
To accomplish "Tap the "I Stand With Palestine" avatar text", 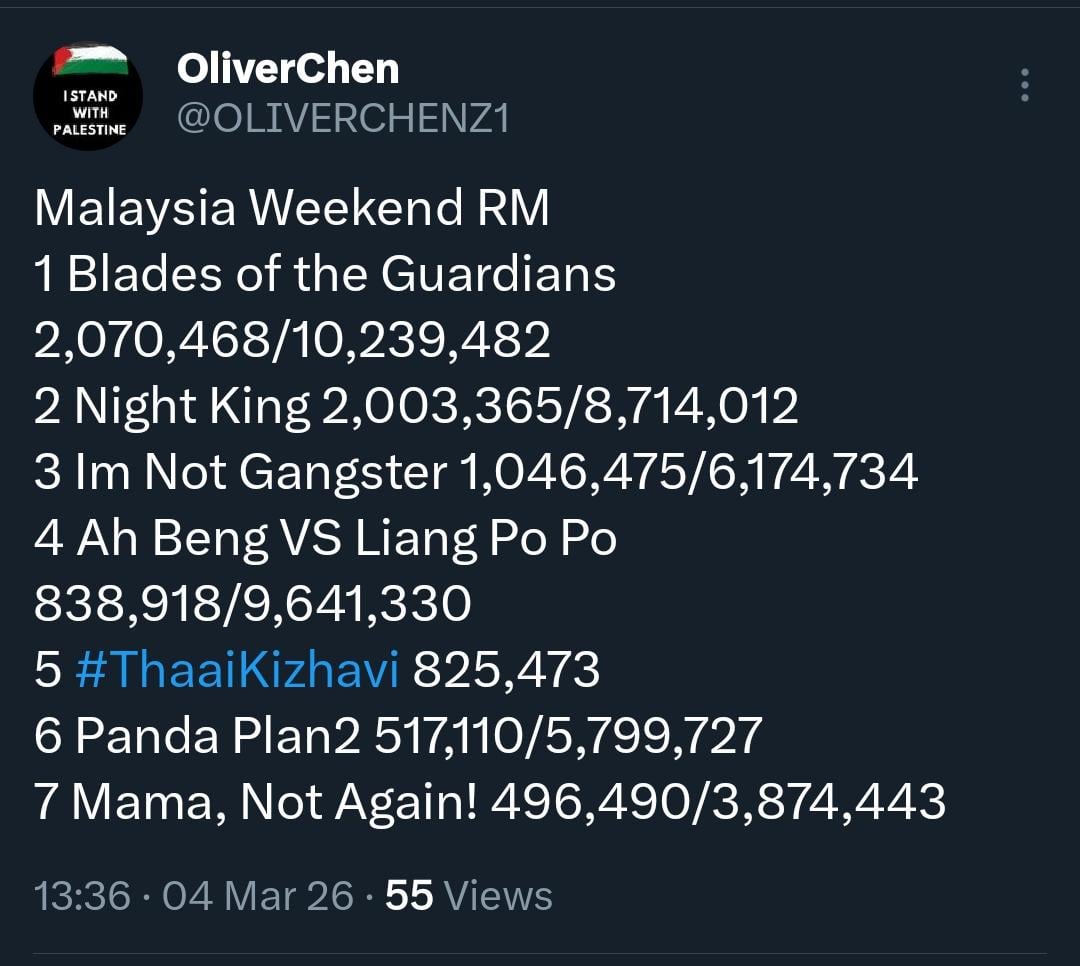I will pos(89,112).
